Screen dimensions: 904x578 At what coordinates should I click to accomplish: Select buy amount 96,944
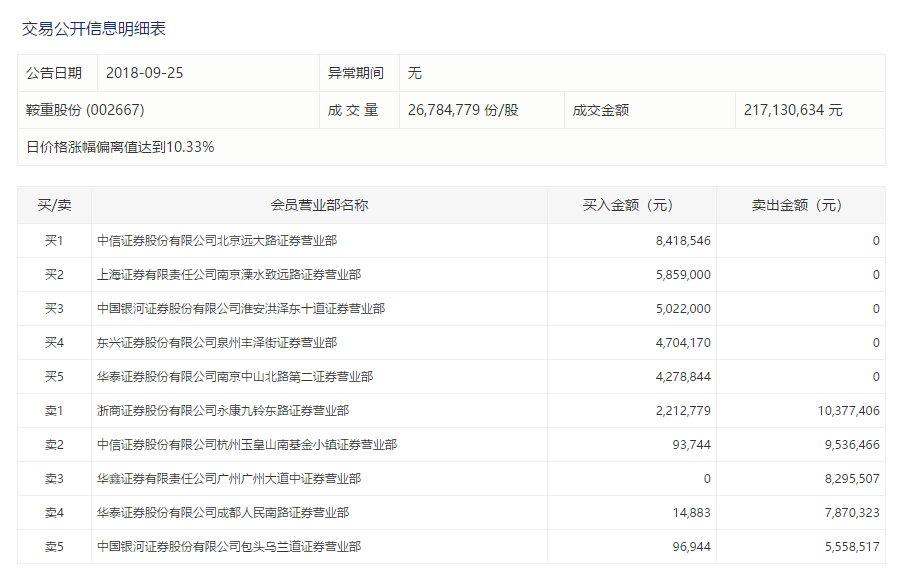point(692,547)
